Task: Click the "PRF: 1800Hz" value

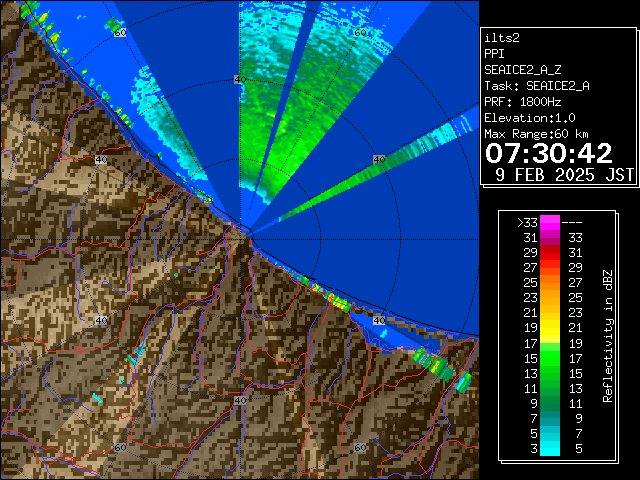Action: pos(522,102)
